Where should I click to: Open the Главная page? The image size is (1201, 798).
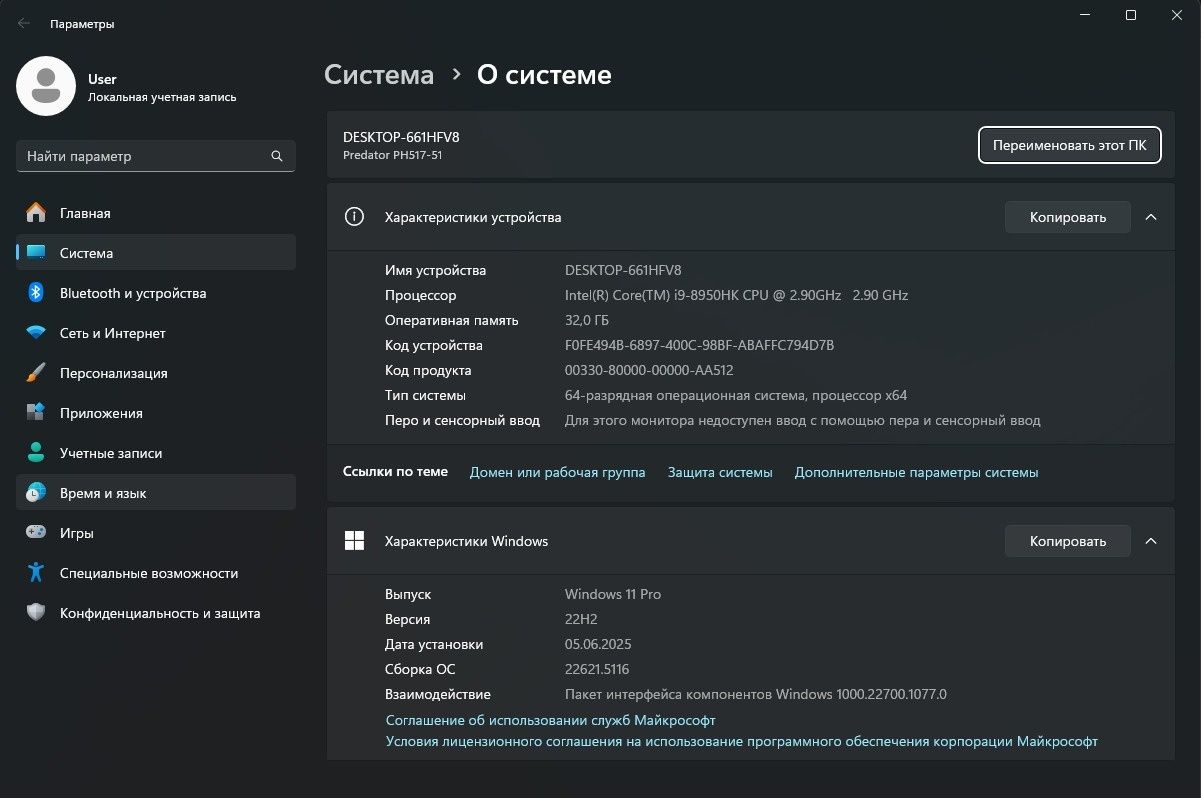[x=156, y=213]
